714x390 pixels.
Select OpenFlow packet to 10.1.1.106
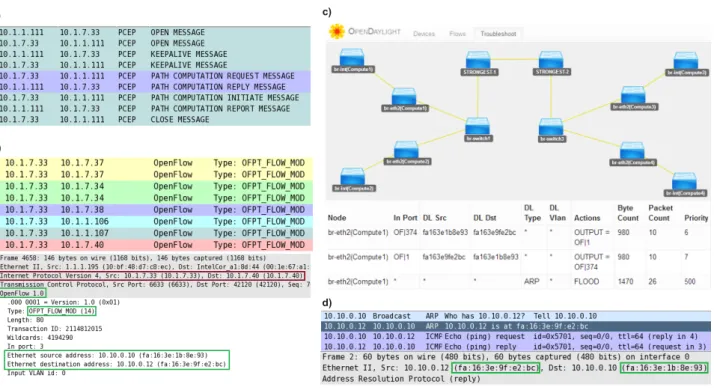click(x=156, y=222)
